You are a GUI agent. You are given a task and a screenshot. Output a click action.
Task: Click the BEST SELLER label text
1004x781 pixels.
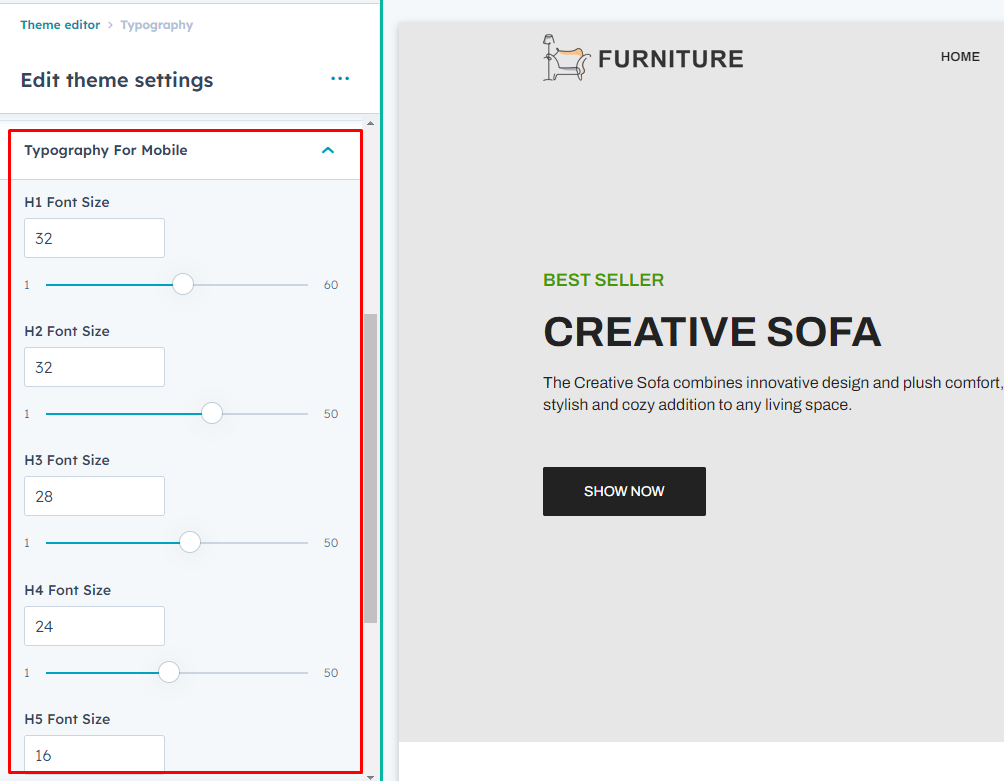point(603,280)
